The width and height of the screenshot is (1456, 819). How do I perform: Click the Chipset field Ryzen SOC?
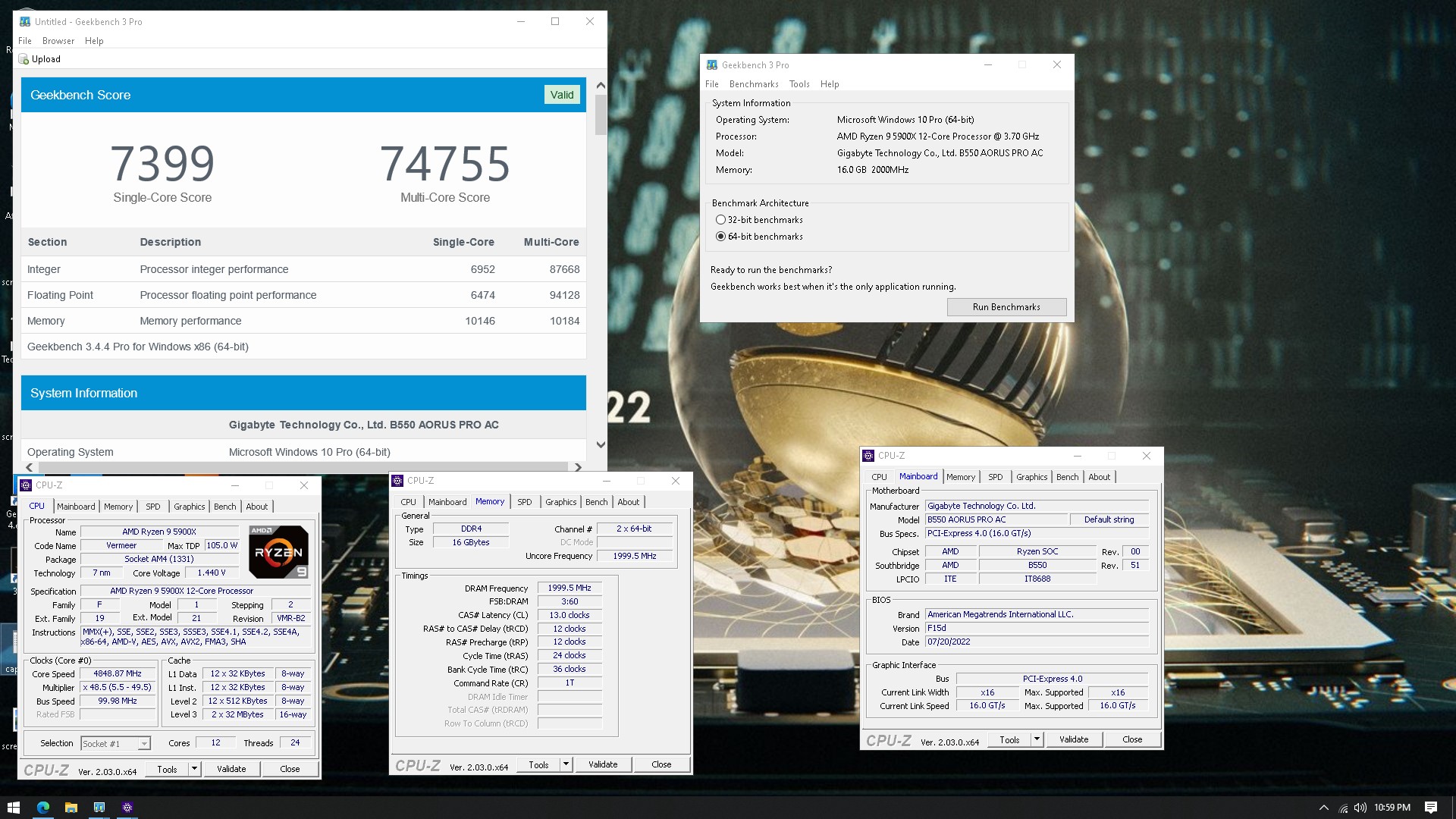pos(1037,551)
